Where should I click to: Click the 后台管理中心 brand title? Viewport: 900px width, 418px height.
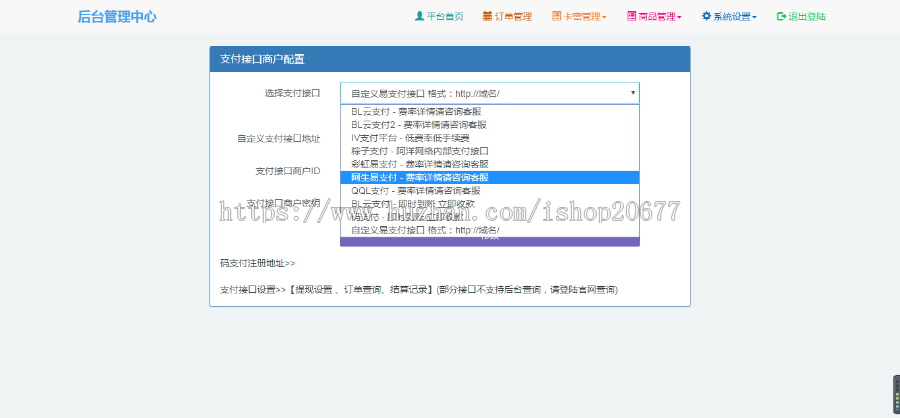pyautogui.click(x=117, y=17)
